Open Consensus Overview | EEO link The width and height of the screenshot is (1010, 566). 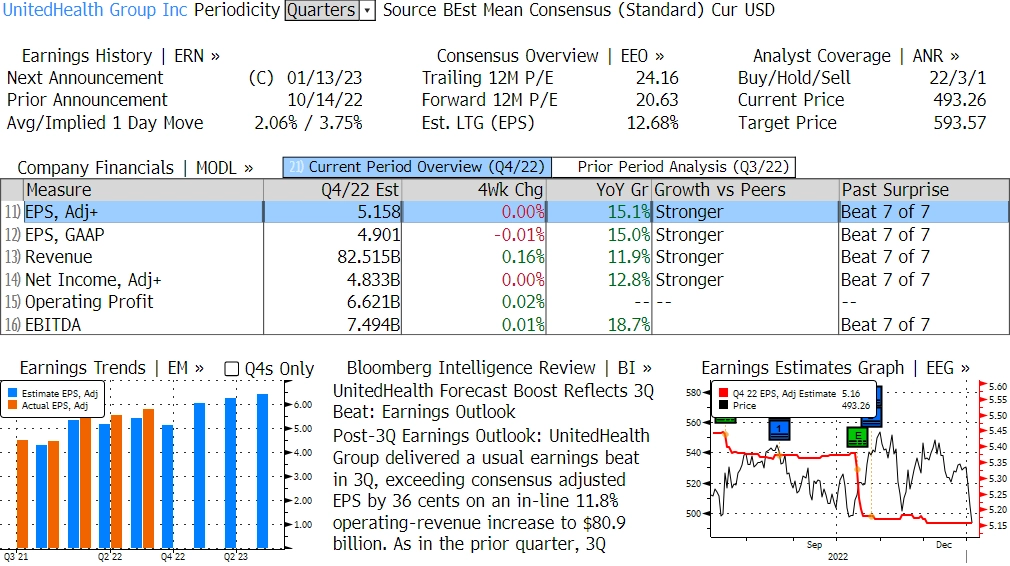click(x=551, y=56)
